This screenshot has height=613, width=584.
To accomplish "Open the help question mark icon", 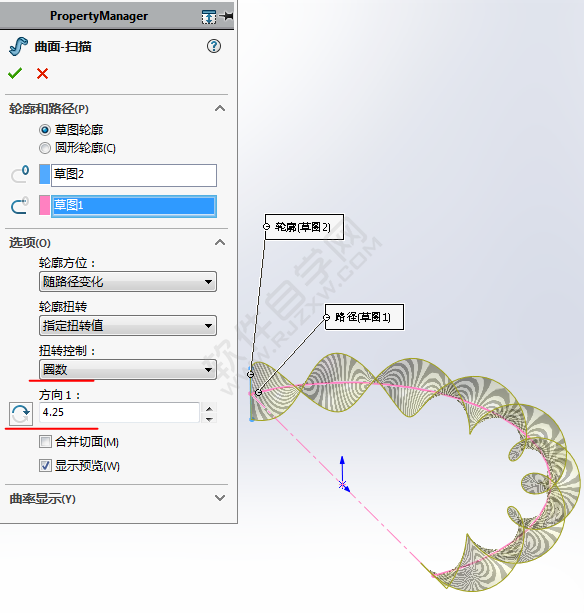I will (x=214, y=47).
